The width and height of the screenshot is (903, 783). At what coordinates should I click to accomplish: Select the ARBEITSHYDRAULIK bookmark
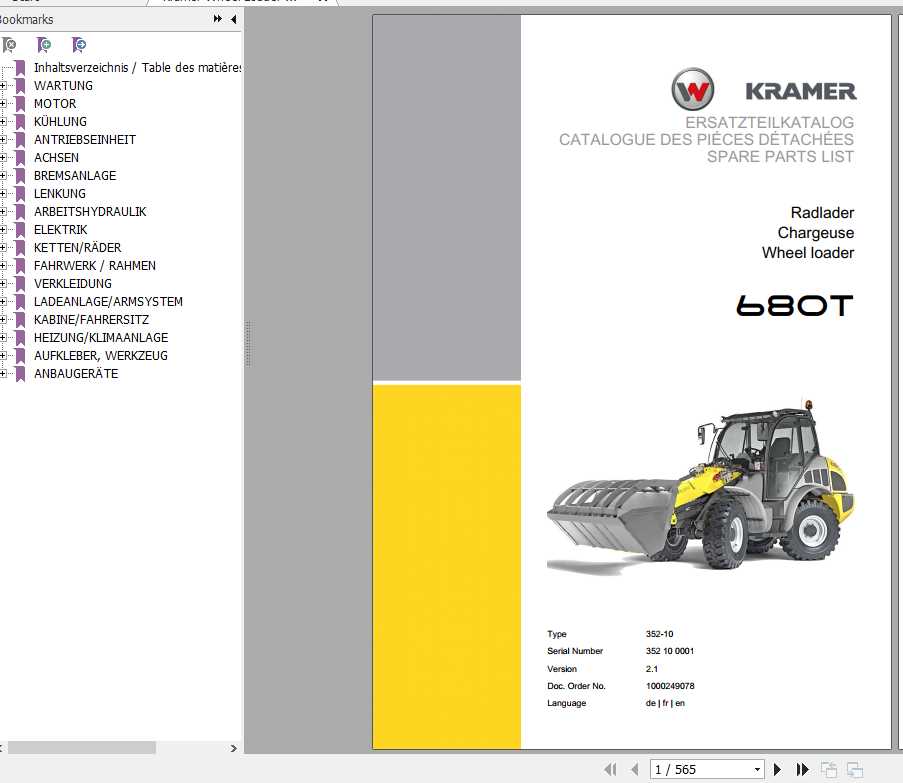coord(90,211)
